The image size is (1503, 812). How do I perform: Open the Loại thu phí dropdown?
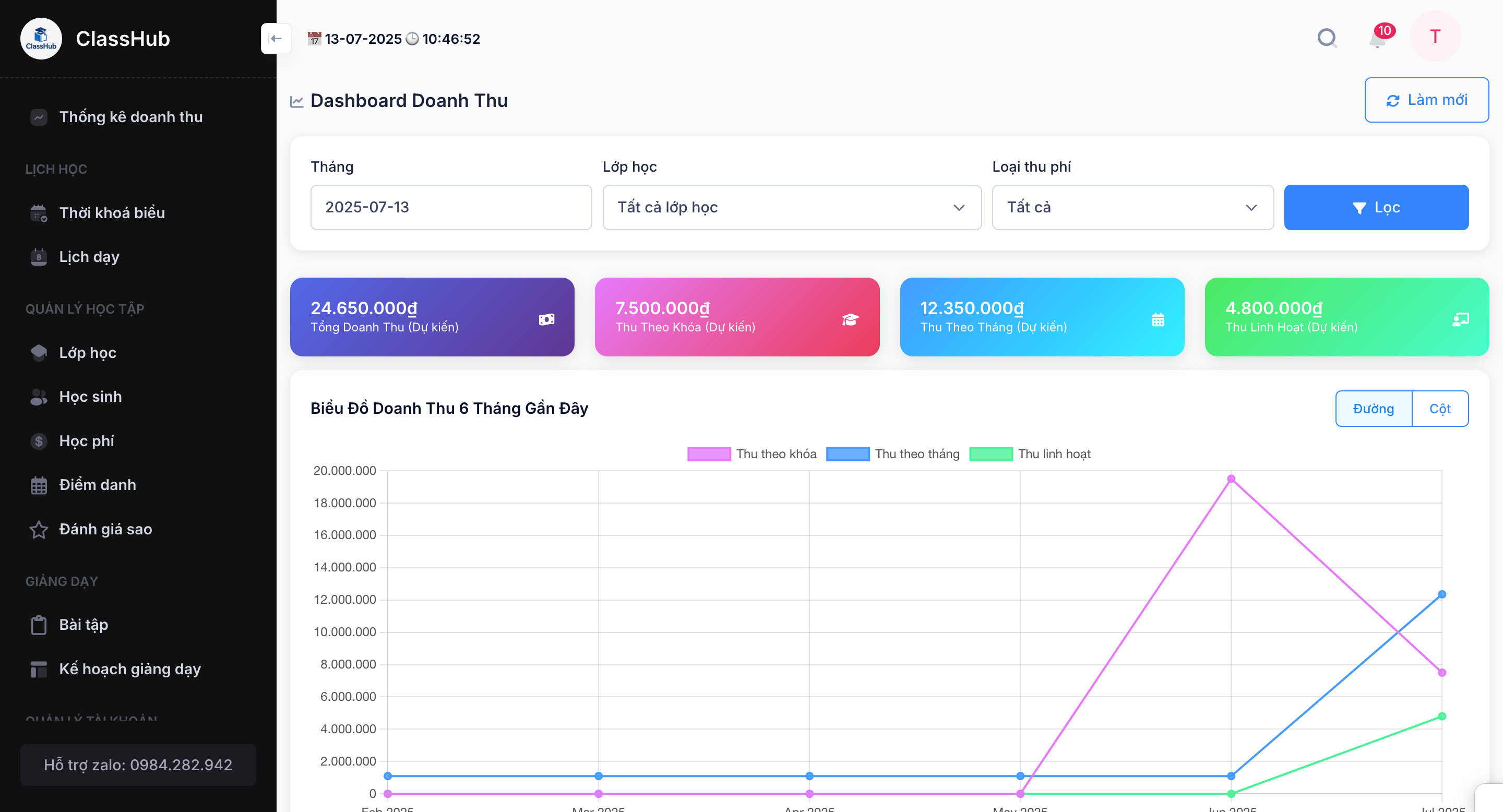coord(1132,208)
